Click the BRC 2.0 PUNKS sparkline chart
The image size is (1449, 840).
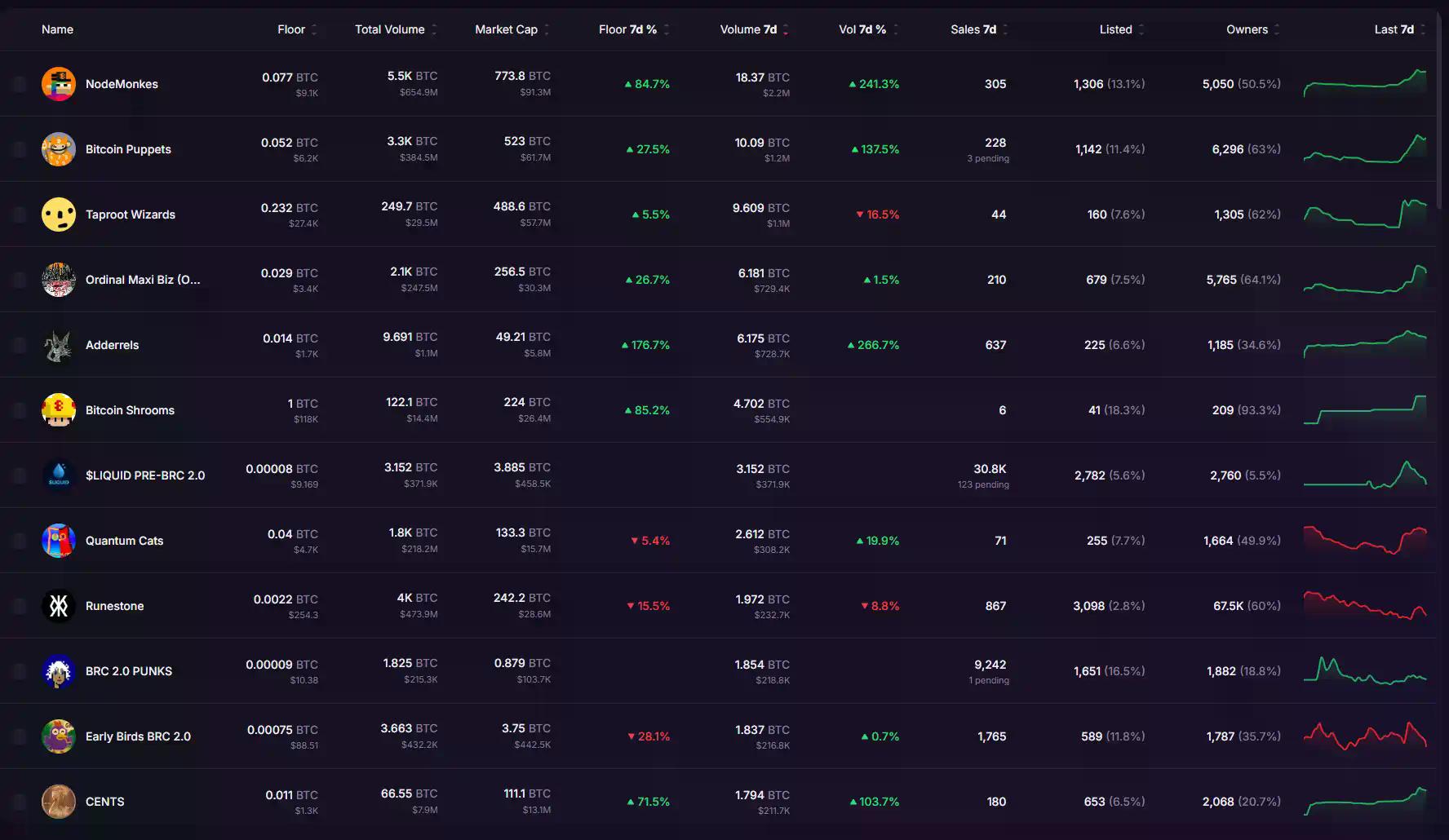click(1365, 671)
